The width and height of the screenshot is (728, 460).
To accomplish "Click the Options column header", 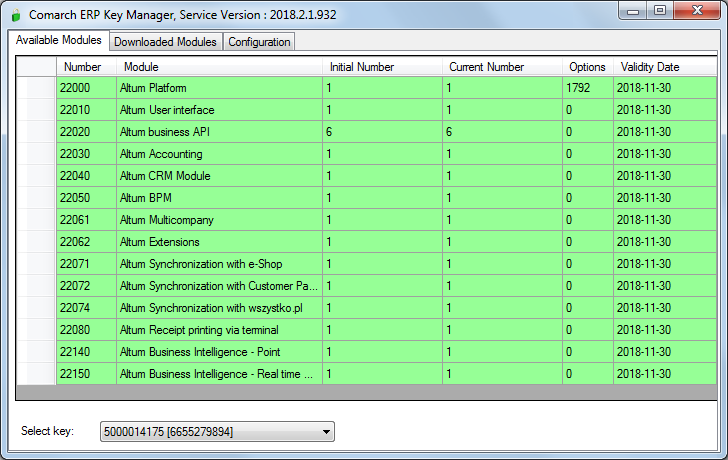I will coord(587,67).
